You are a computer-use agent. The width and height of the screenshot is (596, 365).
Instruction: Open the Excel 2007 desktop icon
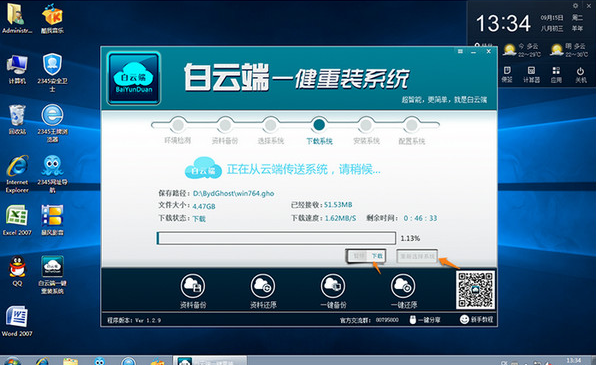17,220
